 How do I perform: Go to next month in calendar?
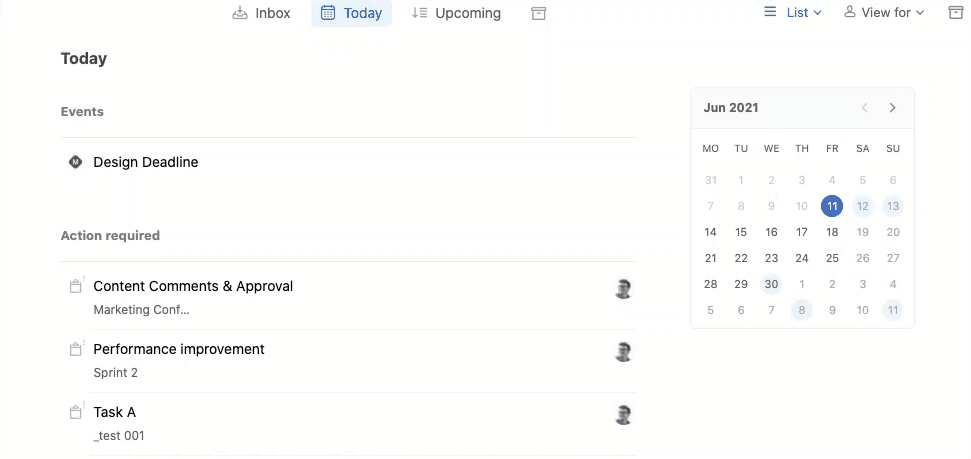point(892,108)
